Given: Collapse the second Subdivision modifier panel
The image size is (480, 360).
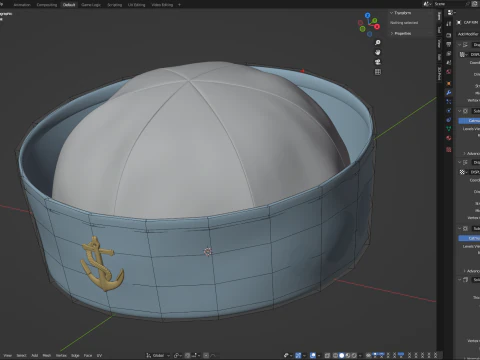Looking at the screenshot, I should (x=459, y=228).
